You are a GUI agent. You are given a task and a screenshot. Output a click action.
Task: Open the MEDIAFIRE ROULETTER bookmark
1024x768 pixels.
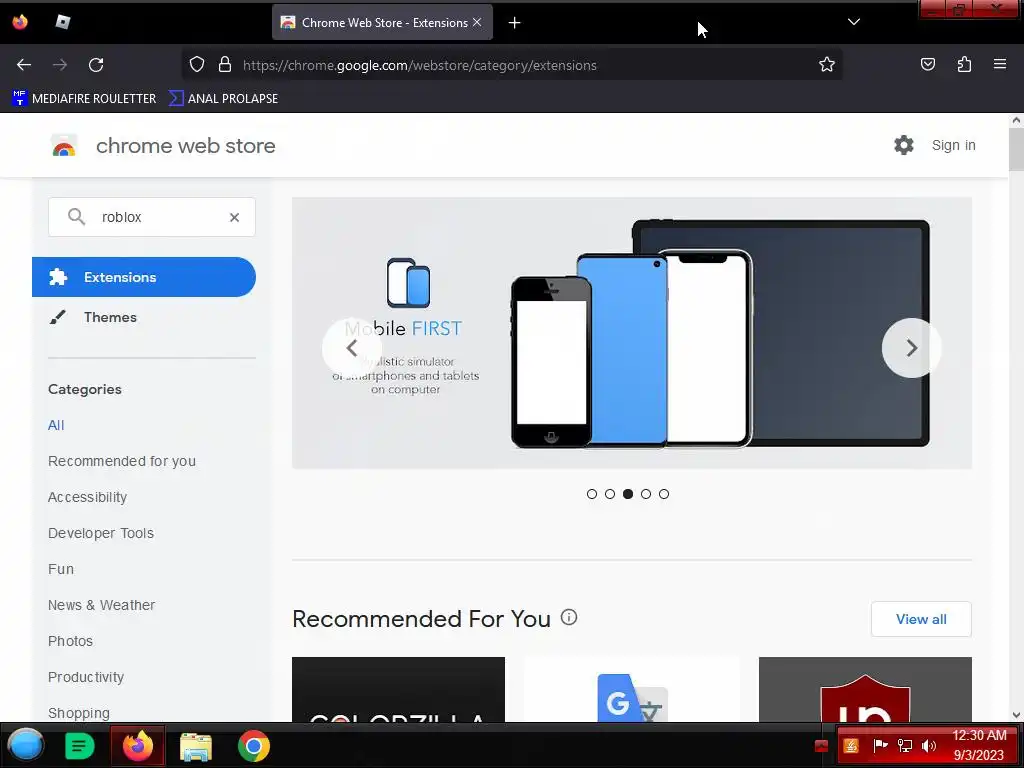point(84,99)
